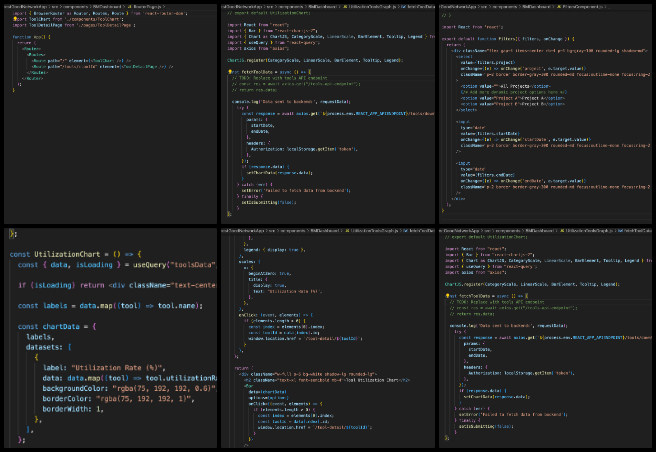656x452 pixels.
Task: Click the JS file icon in the top-left panel breadcrumb
Action: click(129, 7)
